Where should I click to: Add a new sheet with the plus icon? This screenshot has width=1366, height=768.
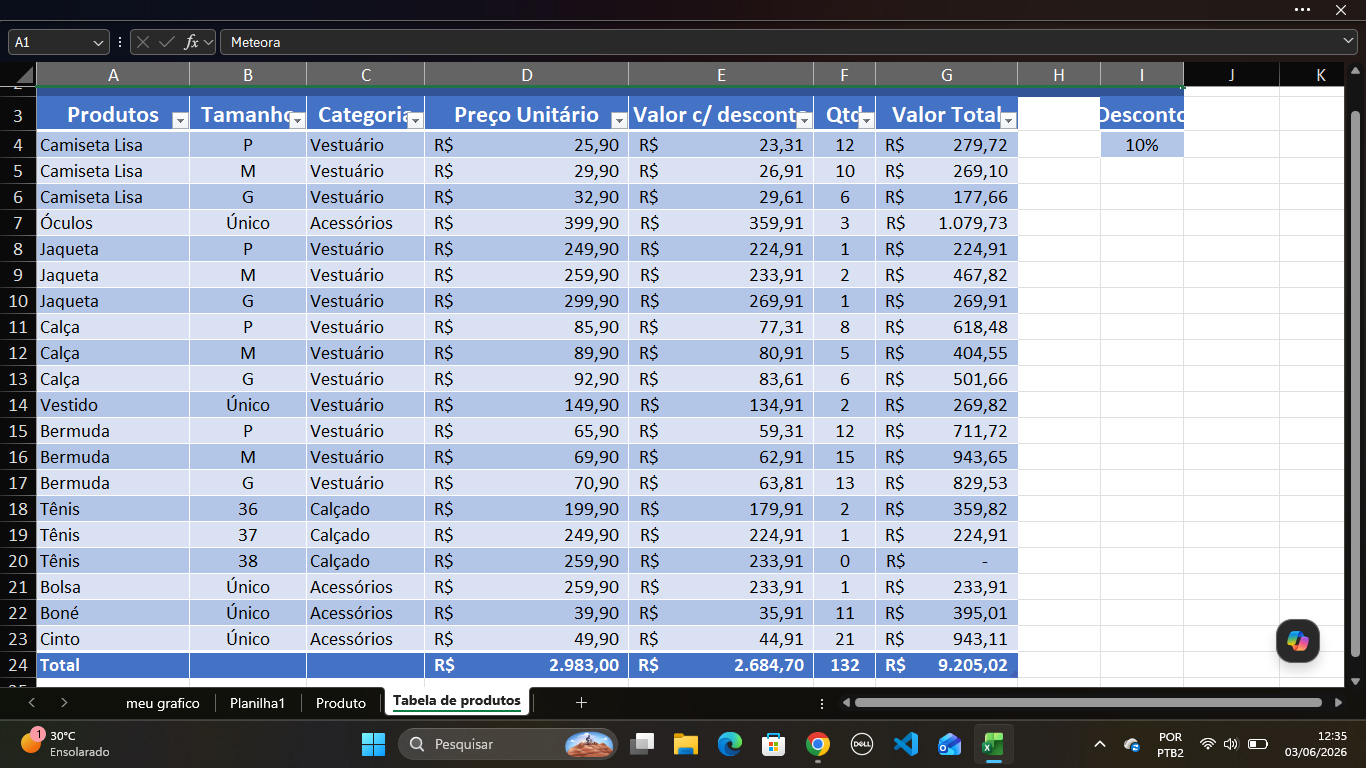click(x=581, y=703)
